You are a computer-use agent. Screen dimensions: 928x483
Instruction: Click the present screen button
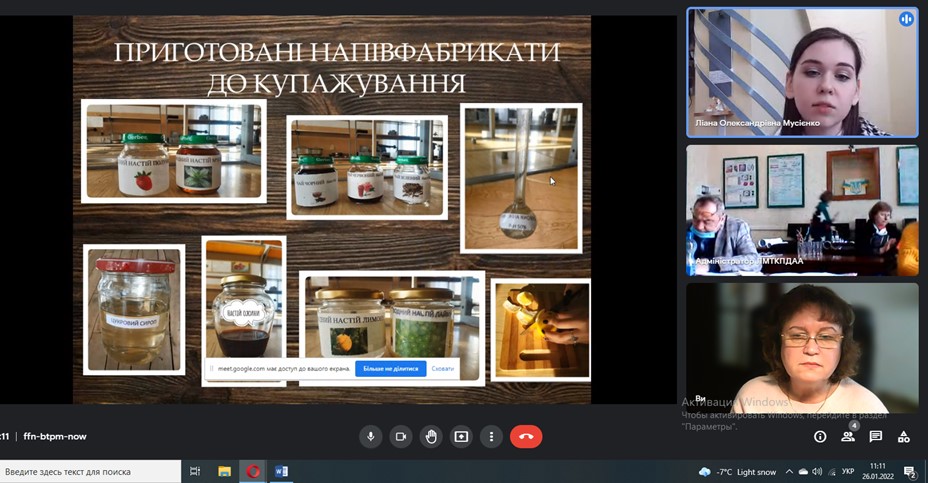[x=461, y=437]
